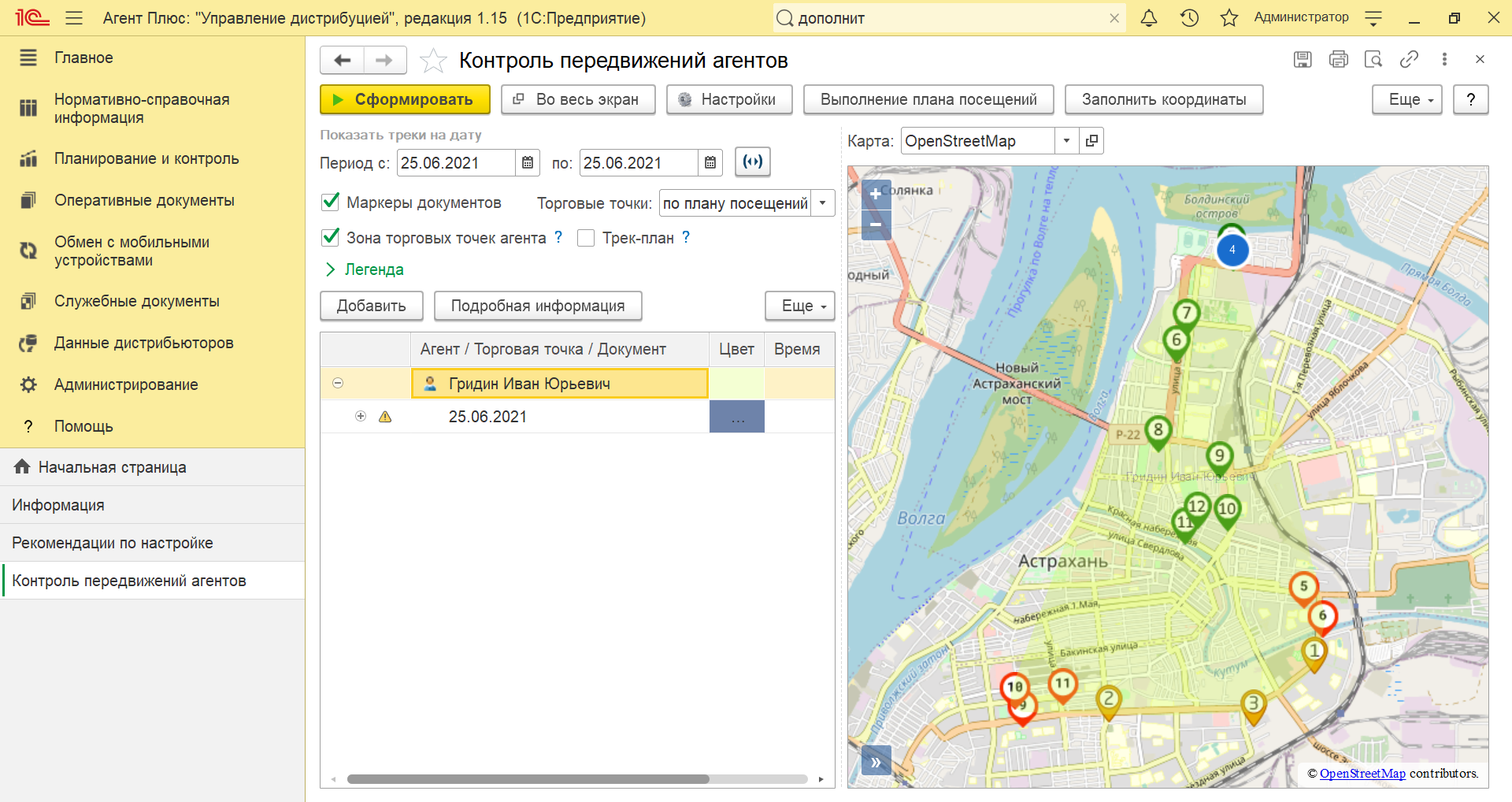Open map in separate window icon
This screenshot has width=1512, height=802.
1091,141
